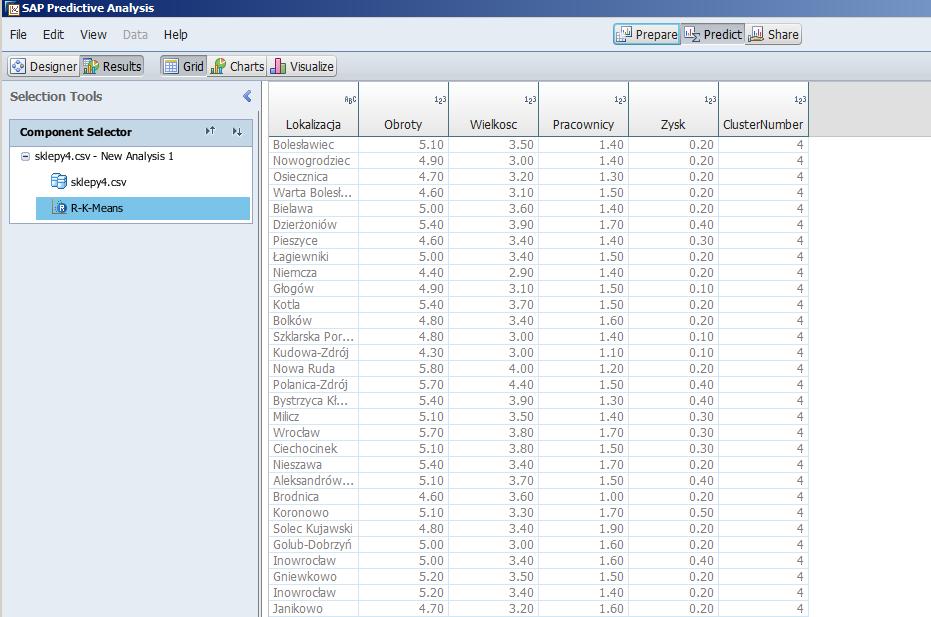
Task: Open the Charts view
Action: (237, 67)
